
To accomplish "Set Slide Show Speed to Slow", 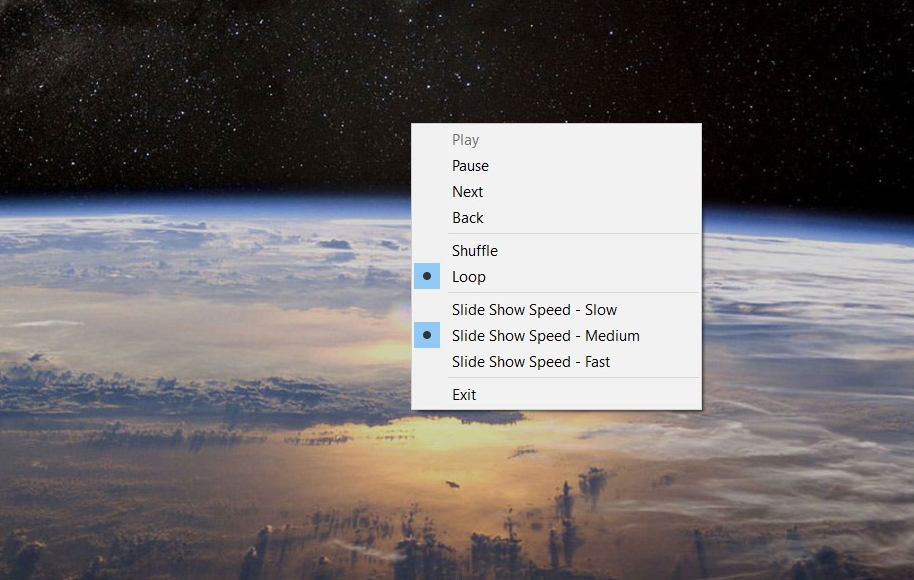I will [556, 310].
